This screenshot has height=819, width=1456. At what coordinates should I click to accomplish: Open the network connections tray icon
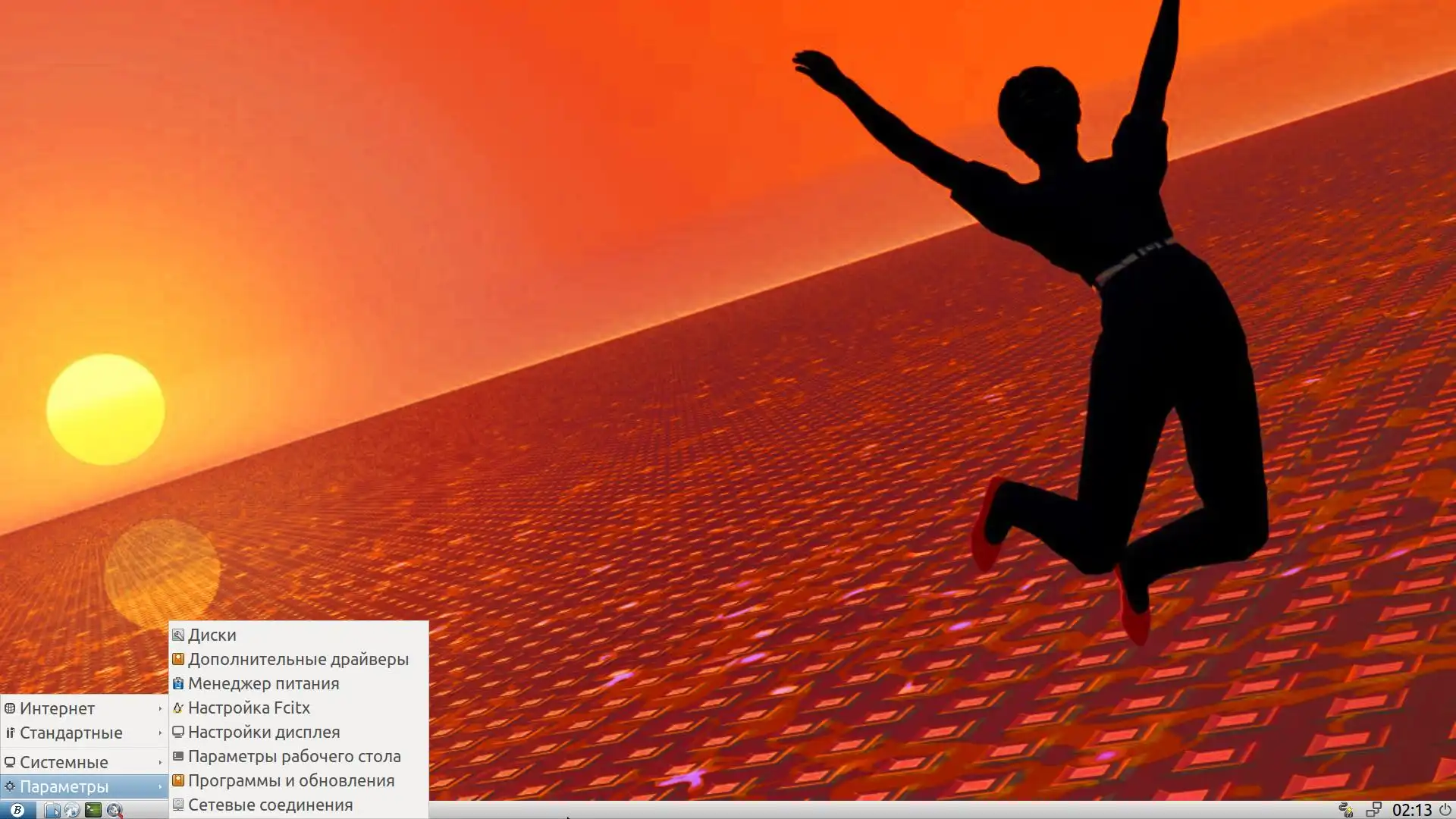[x=1373, y=810]
